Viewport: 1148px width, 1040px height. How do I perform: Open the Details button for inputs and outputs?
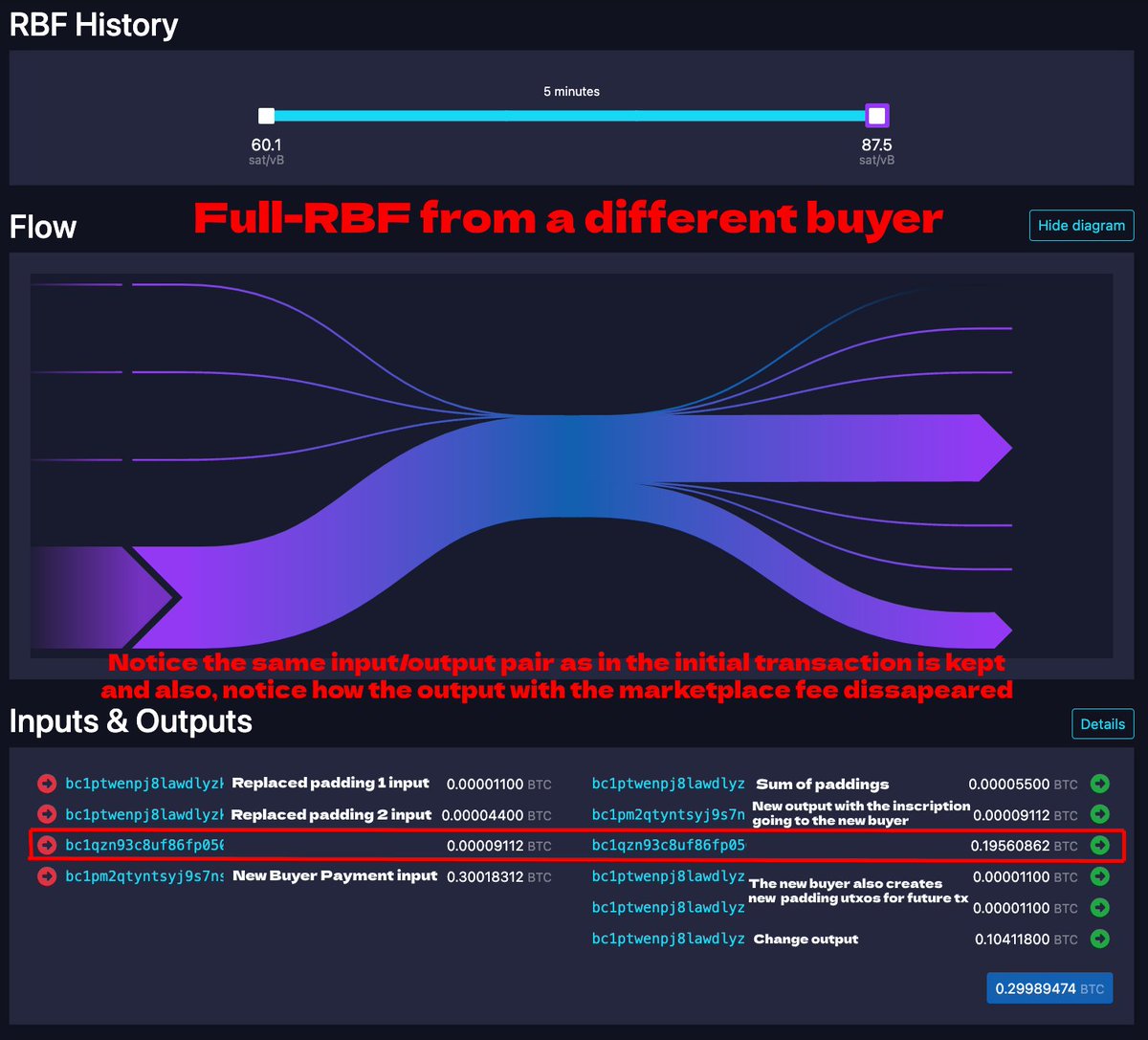[x=1102, y=724]
